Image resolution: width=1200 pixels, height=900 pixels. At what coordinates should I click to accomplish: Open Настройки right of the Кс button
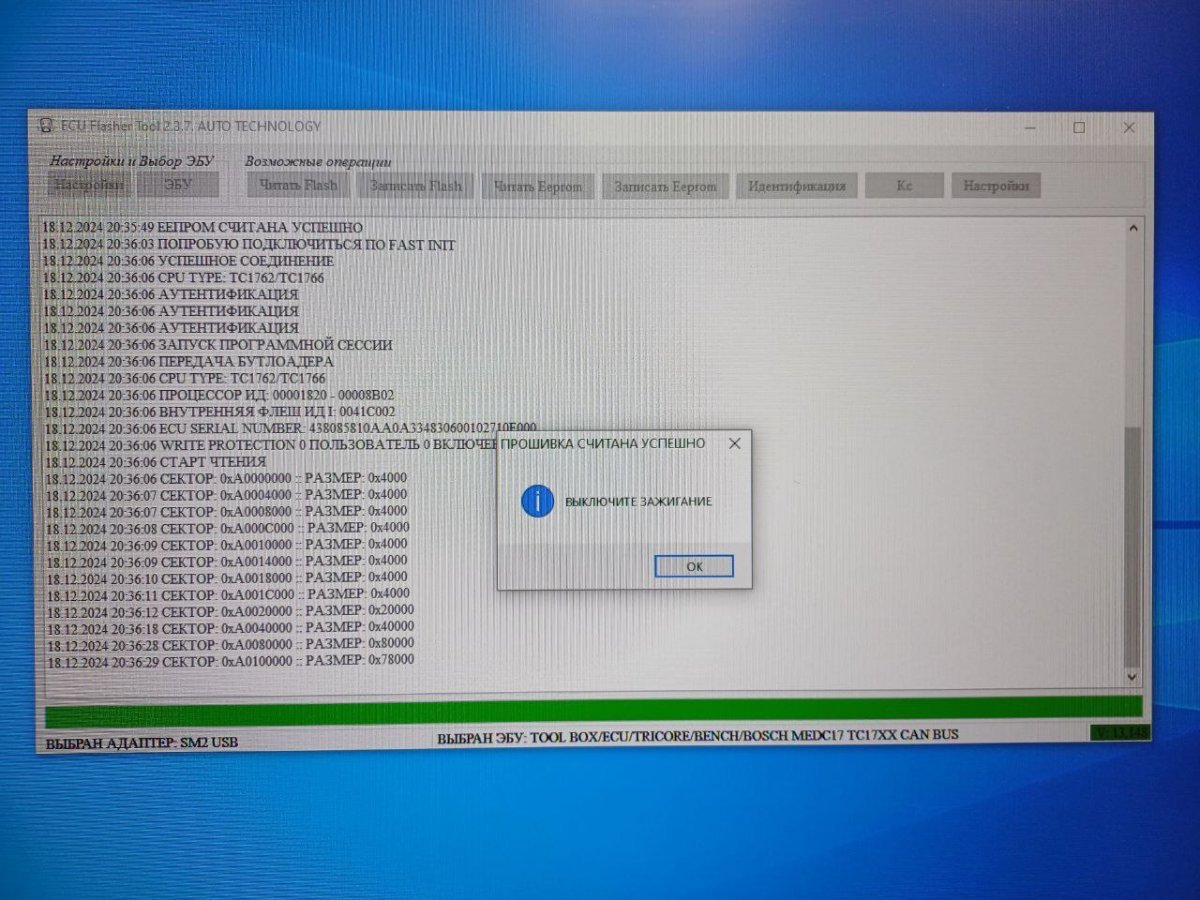click(995, 186)
